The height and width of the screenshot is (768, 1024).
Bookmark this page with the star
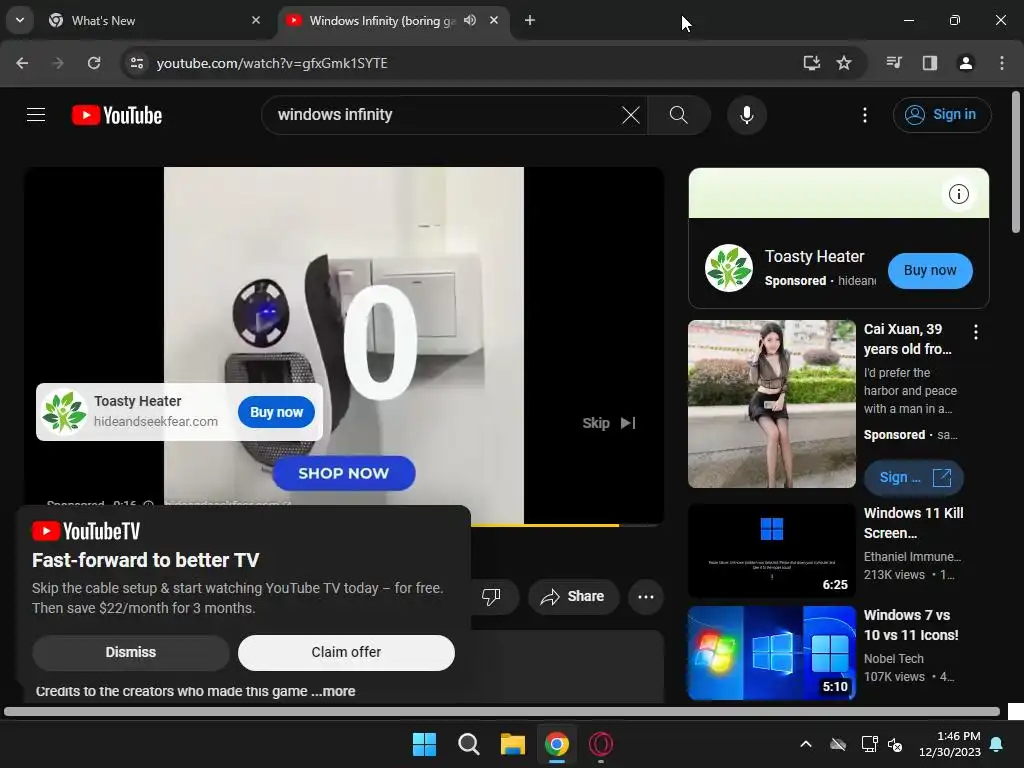[x=844, y=63]
